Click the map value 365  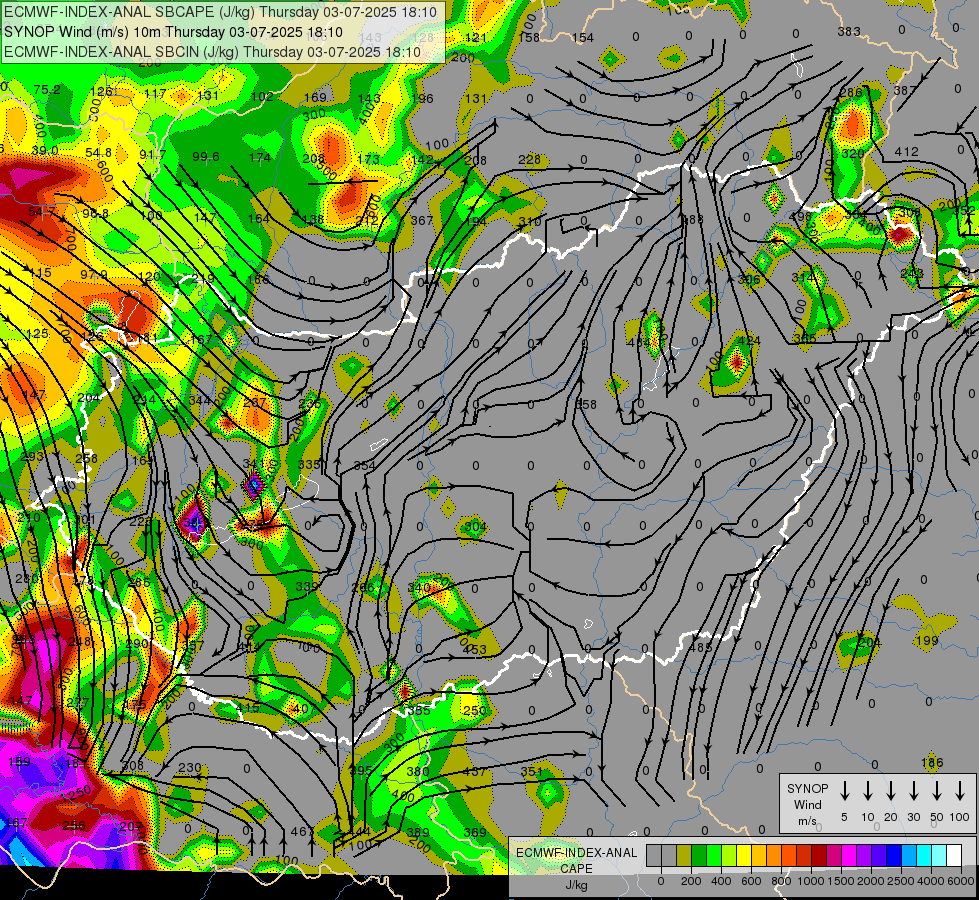[x=805, y=339]
